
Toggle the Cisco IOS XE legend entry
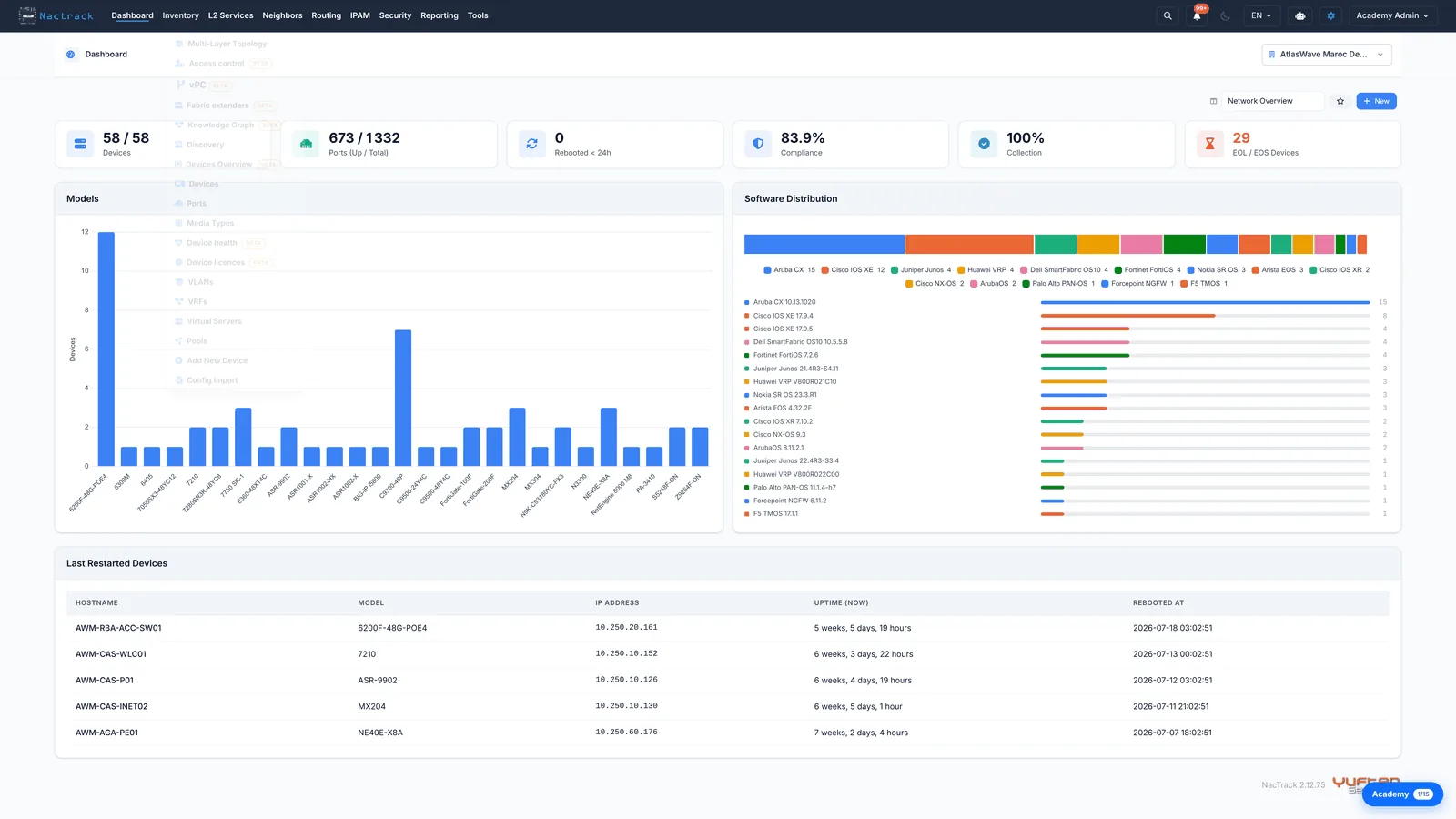pos(853,270)
